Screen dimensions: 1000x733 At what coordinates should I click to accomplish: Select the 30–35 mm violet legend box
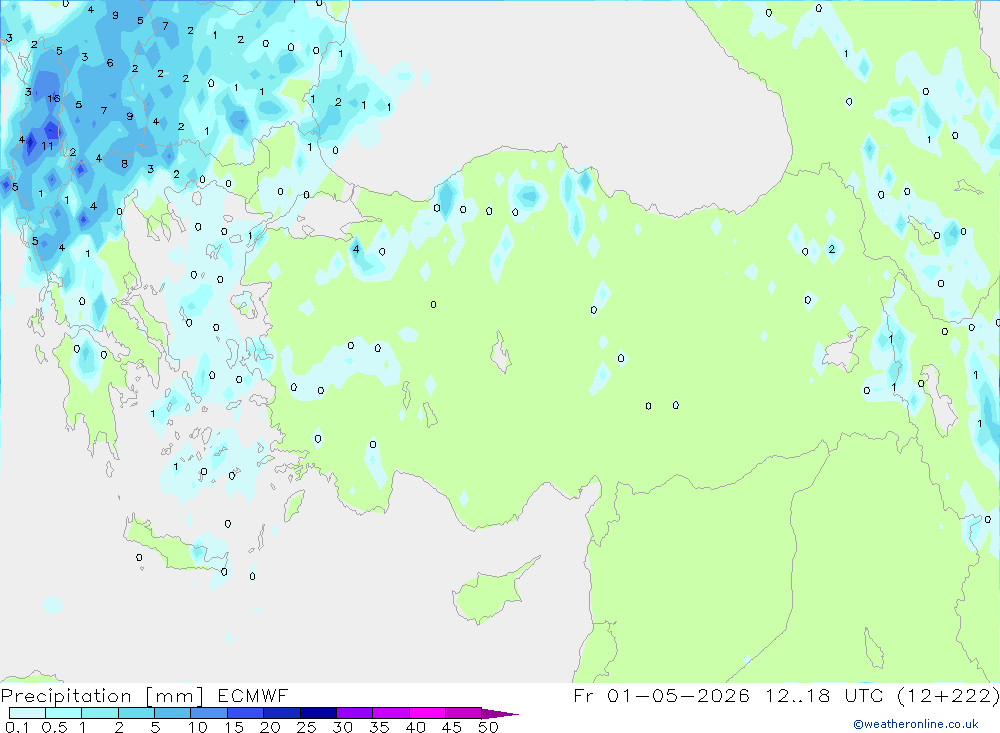coord(355,713)
